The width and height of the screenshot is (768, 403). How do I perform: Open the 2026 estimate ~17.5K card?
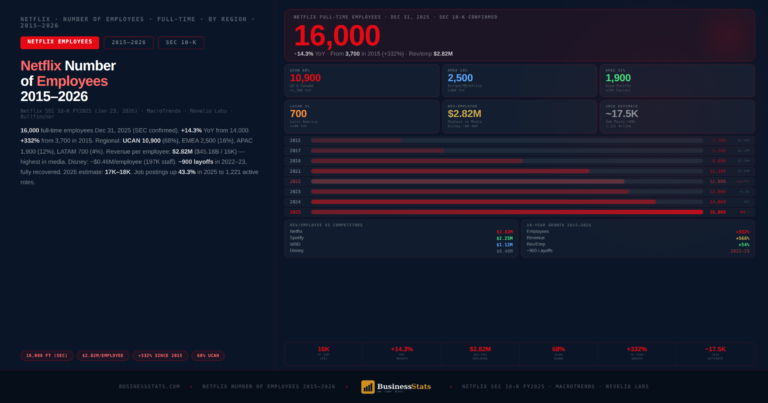point(677,117)
